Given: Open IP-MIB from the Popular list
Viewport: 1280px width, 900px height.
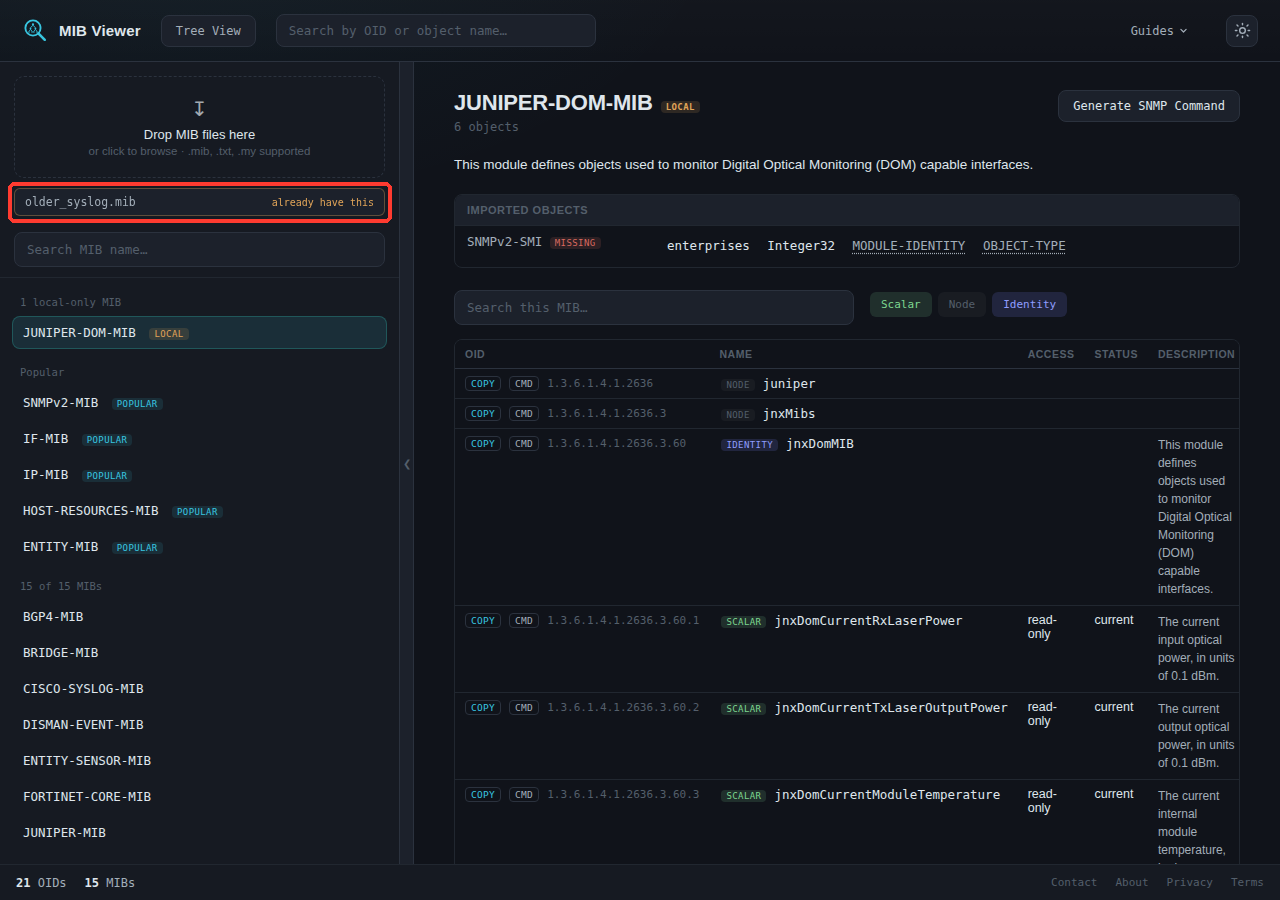Looking at the screenshot, I should 199,475.
